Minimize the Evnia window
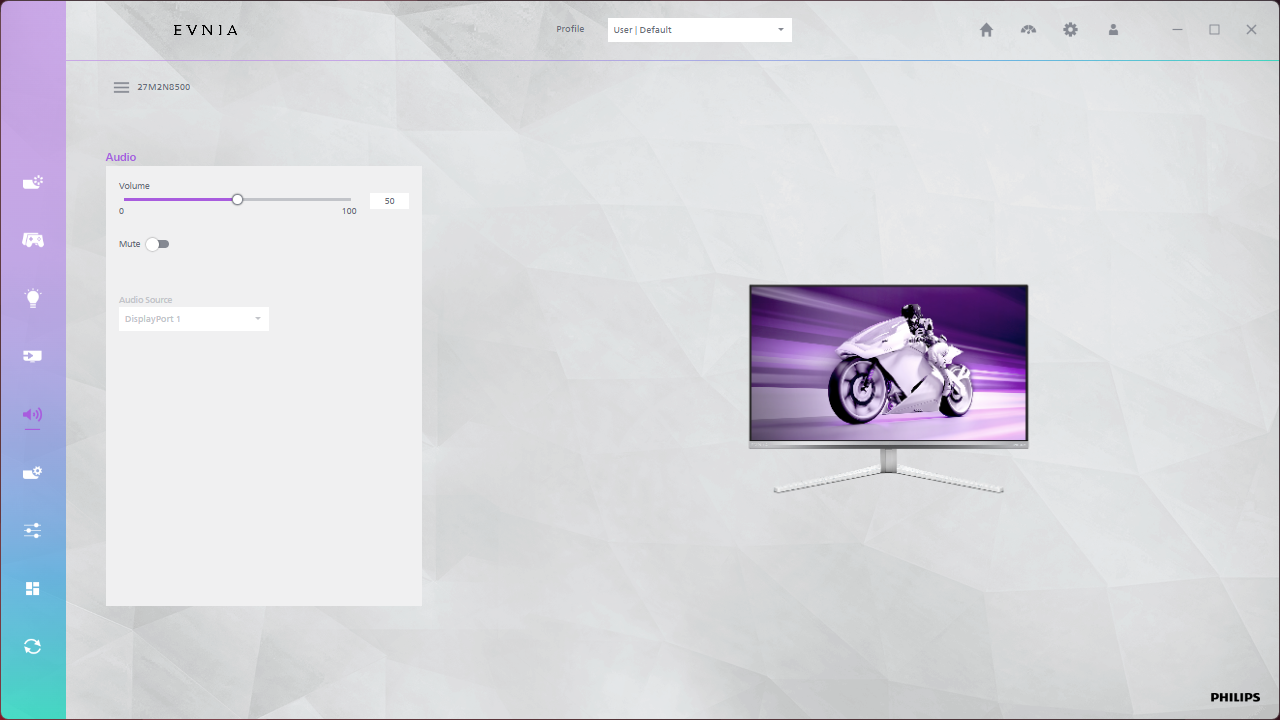The height and width of the screenshot is (720, 1280). [1178, 30]
